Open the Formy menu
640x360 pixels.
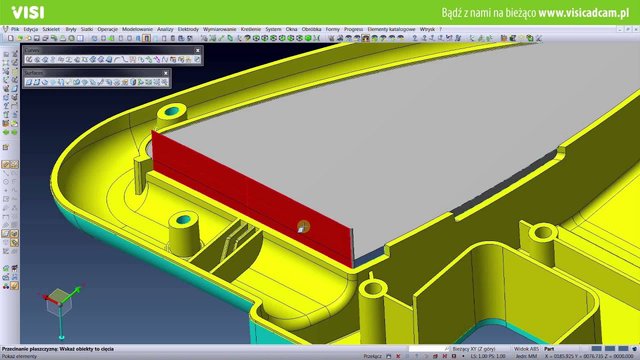click(x=333, y=29)
